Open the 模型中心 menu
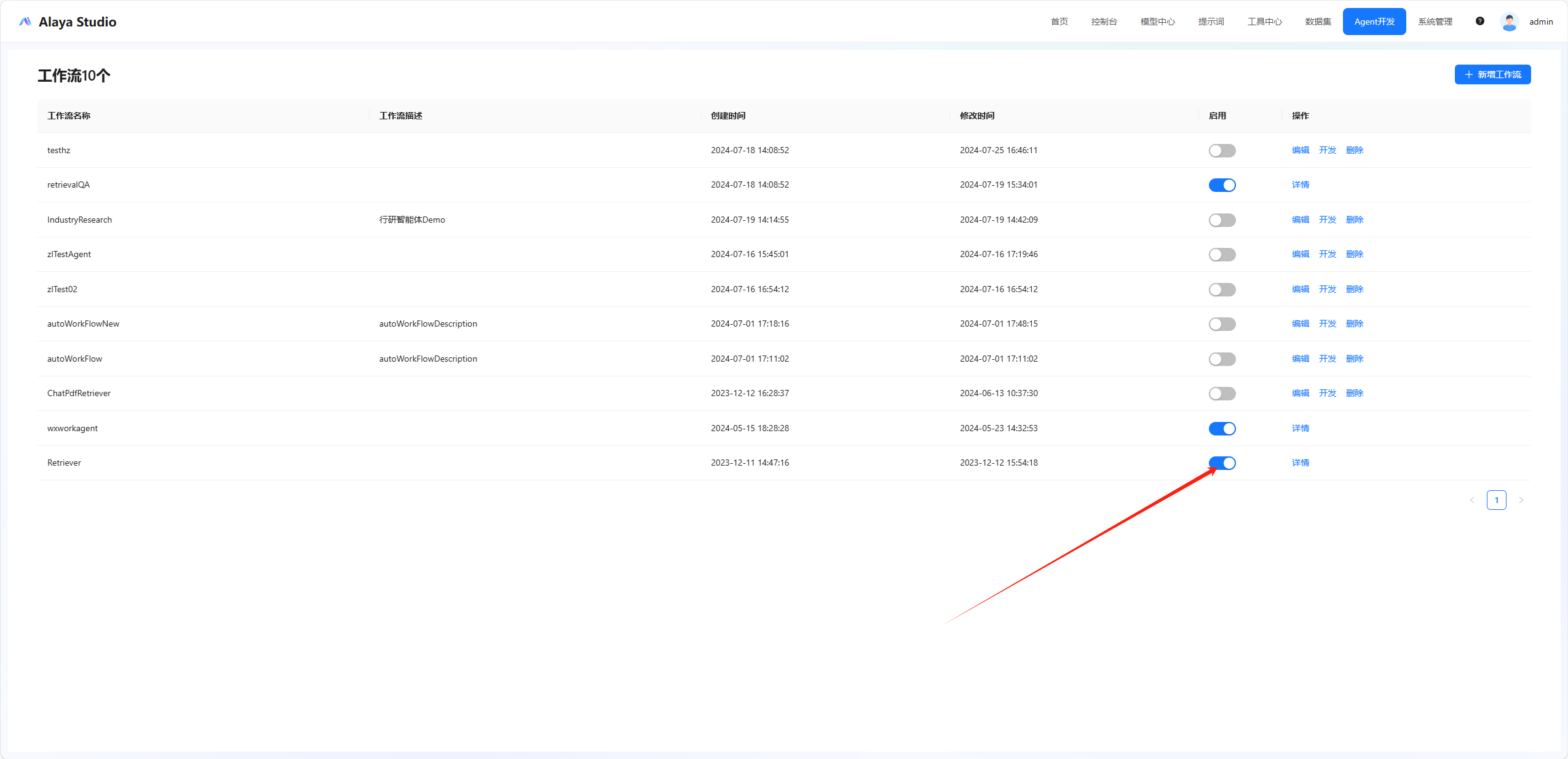Image resolution: width=1568 pixels, height=759 pixels. coord(1157,22)
